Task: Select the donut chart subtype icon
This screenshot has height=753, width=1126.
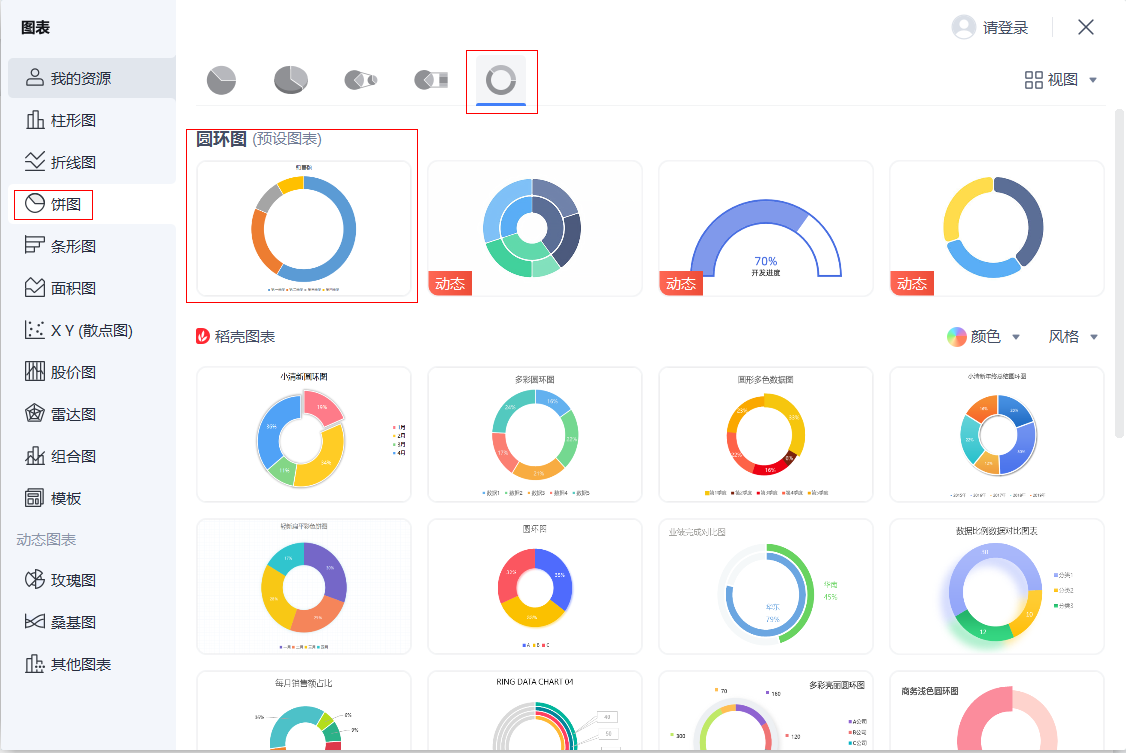Action: click(501, 80)
